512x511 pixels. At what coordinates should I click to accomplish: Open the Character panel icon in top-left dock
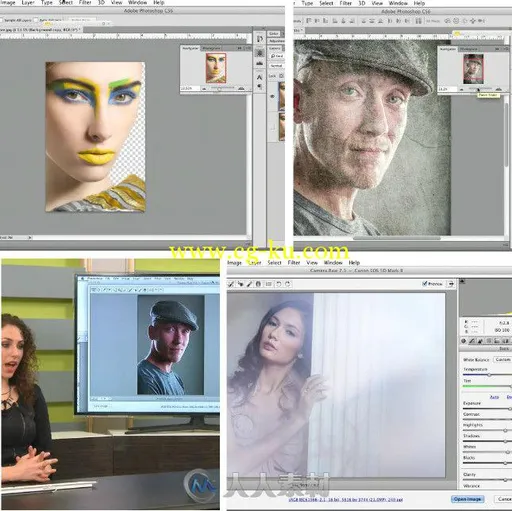260,77
